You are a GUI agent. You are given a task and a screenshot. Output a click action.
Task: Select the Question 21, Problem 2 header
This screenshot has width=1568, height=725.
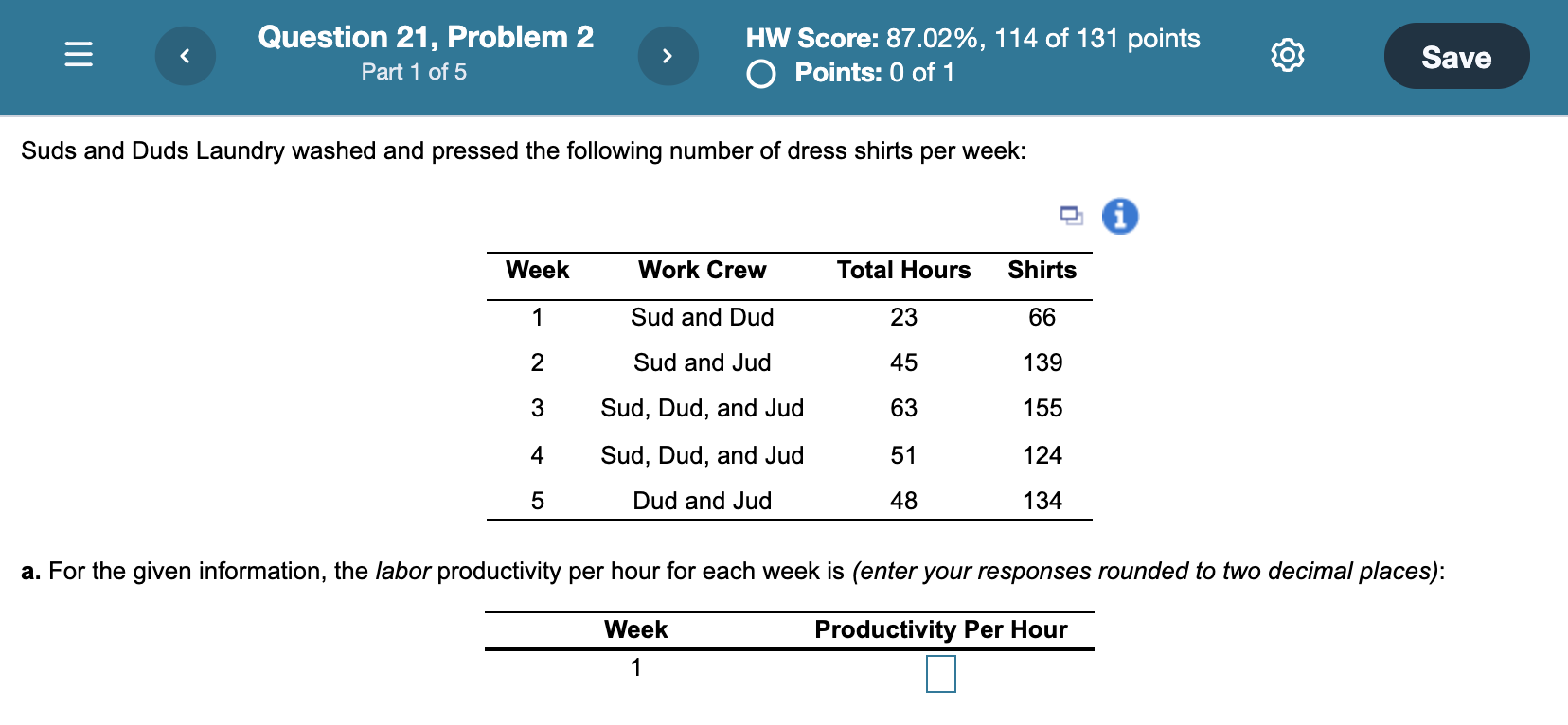click(x=425, y=37)
